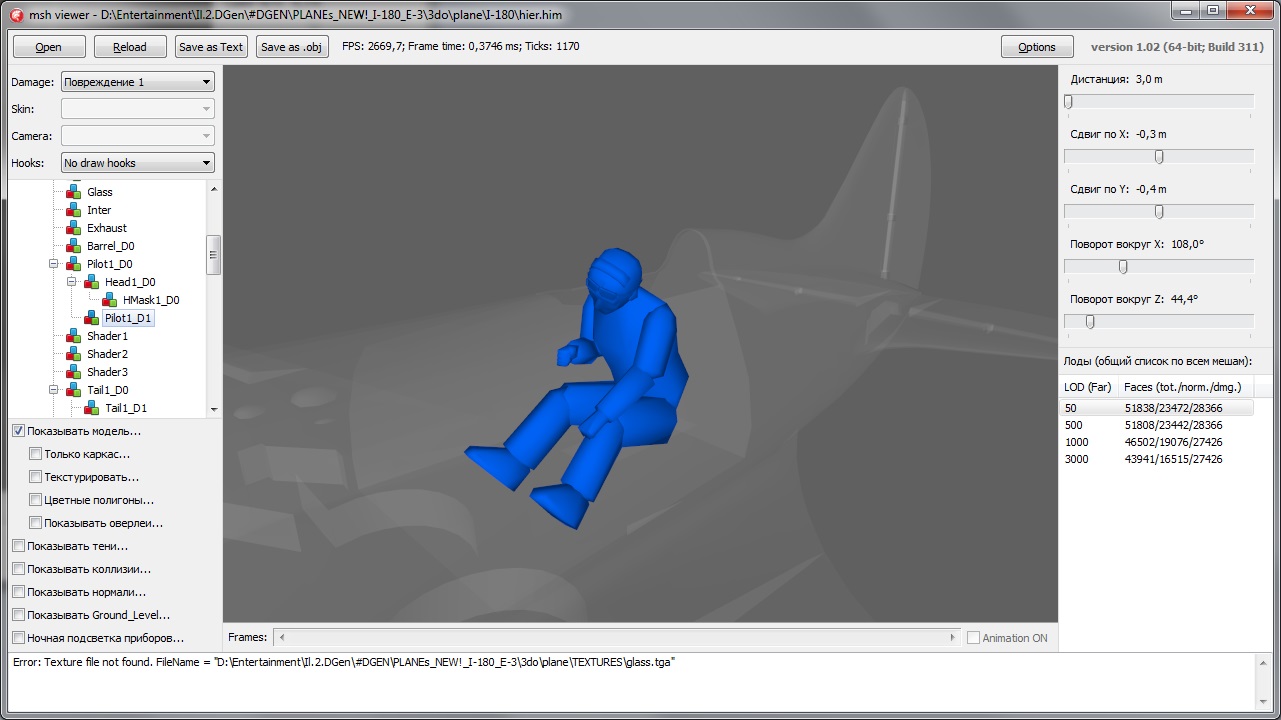Click the Tail1_D1 mesh icon
This screenshot has width=1281, height=720.
pyautogui.click(x=91, y=408)
